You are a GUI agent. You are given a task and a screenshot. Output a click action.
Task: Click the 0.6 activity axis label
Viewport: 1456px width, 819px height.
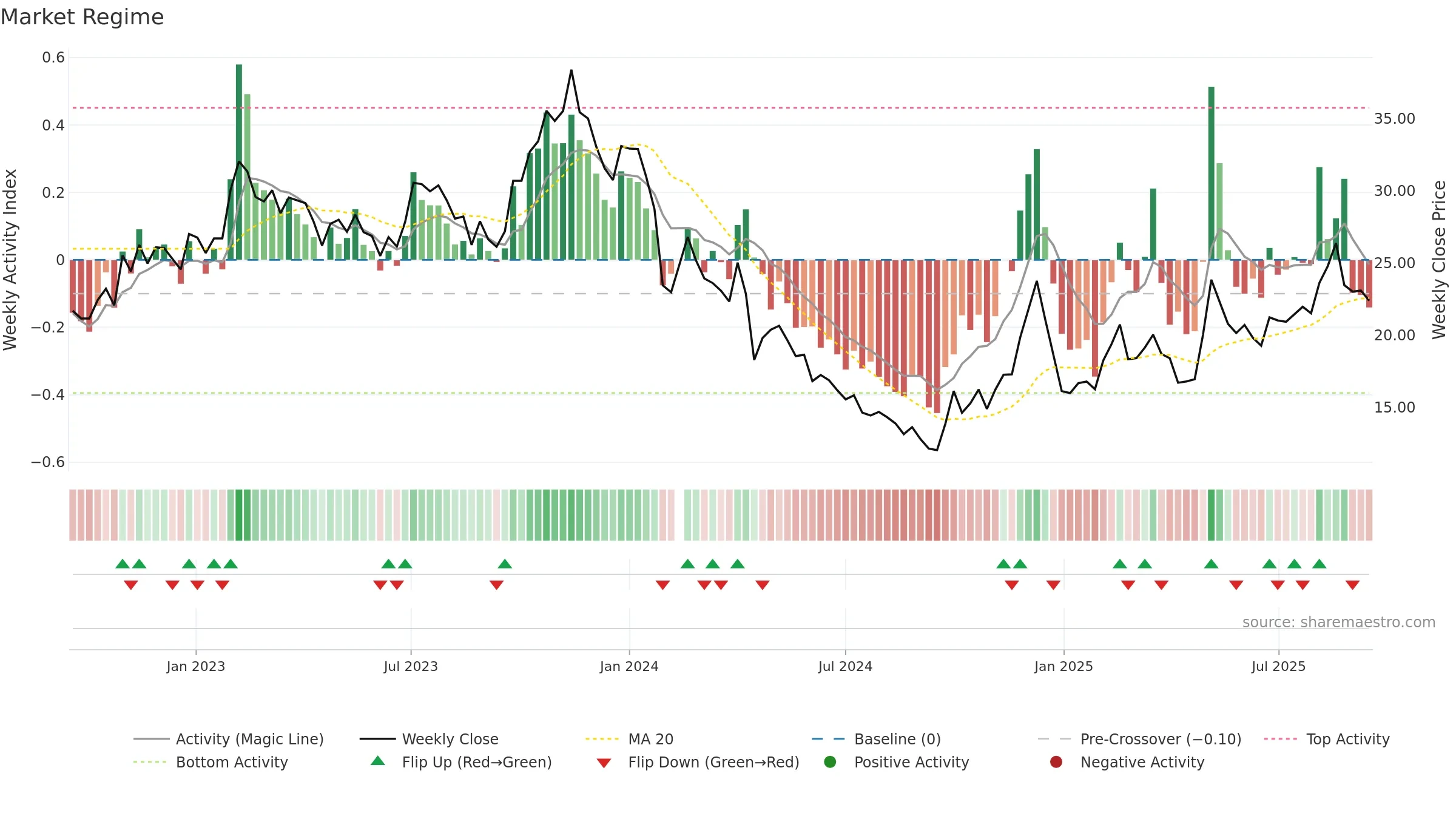(x=53, y=58)
